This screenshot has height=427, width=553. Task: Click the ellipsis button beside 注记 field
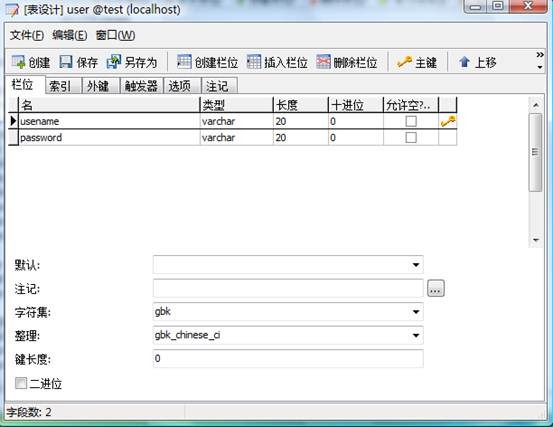click(436, 288)
